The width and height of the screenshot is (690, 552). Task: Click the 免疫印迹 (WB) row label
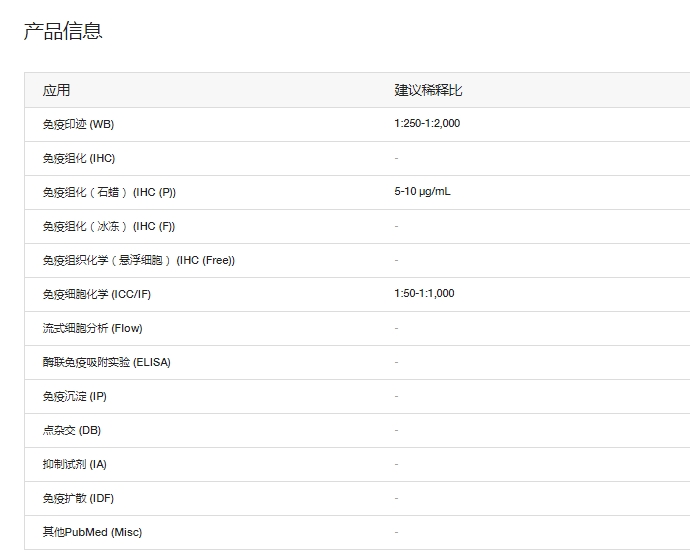pyautogui.click(x=78, y=124)
